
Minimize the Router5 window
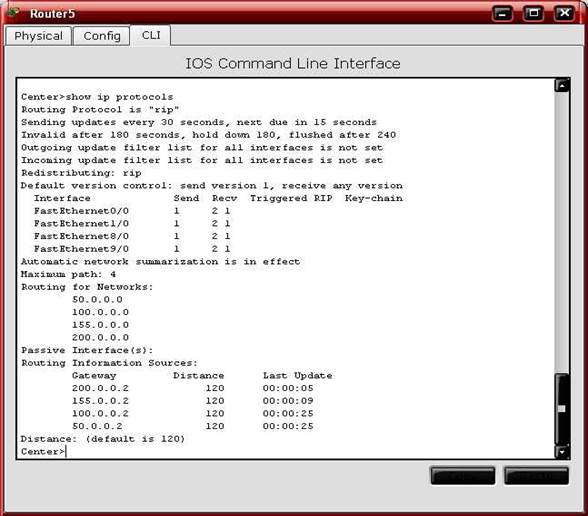502,14
